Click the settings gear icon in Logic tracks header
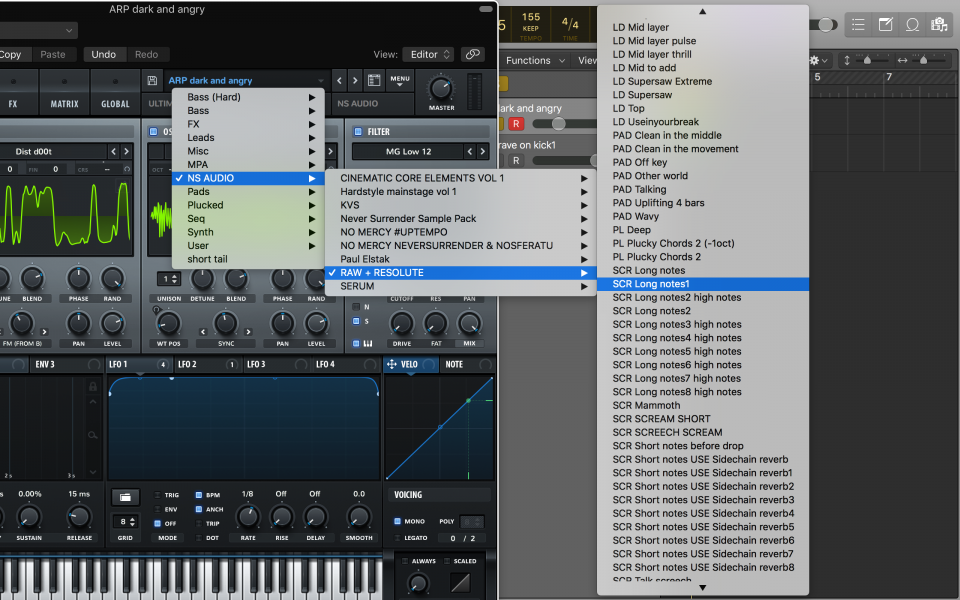The image size is (960, 600). click(x=814, y=60)
